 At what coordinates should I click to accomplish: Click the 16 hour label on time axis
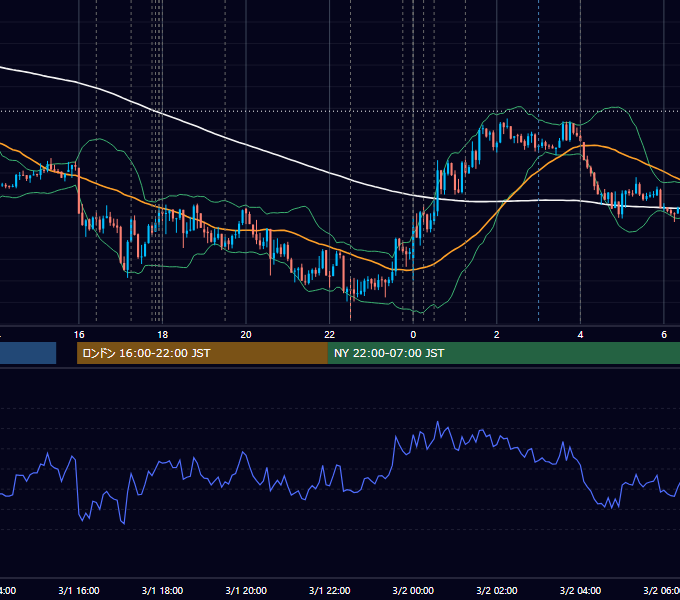click(79, 335)
